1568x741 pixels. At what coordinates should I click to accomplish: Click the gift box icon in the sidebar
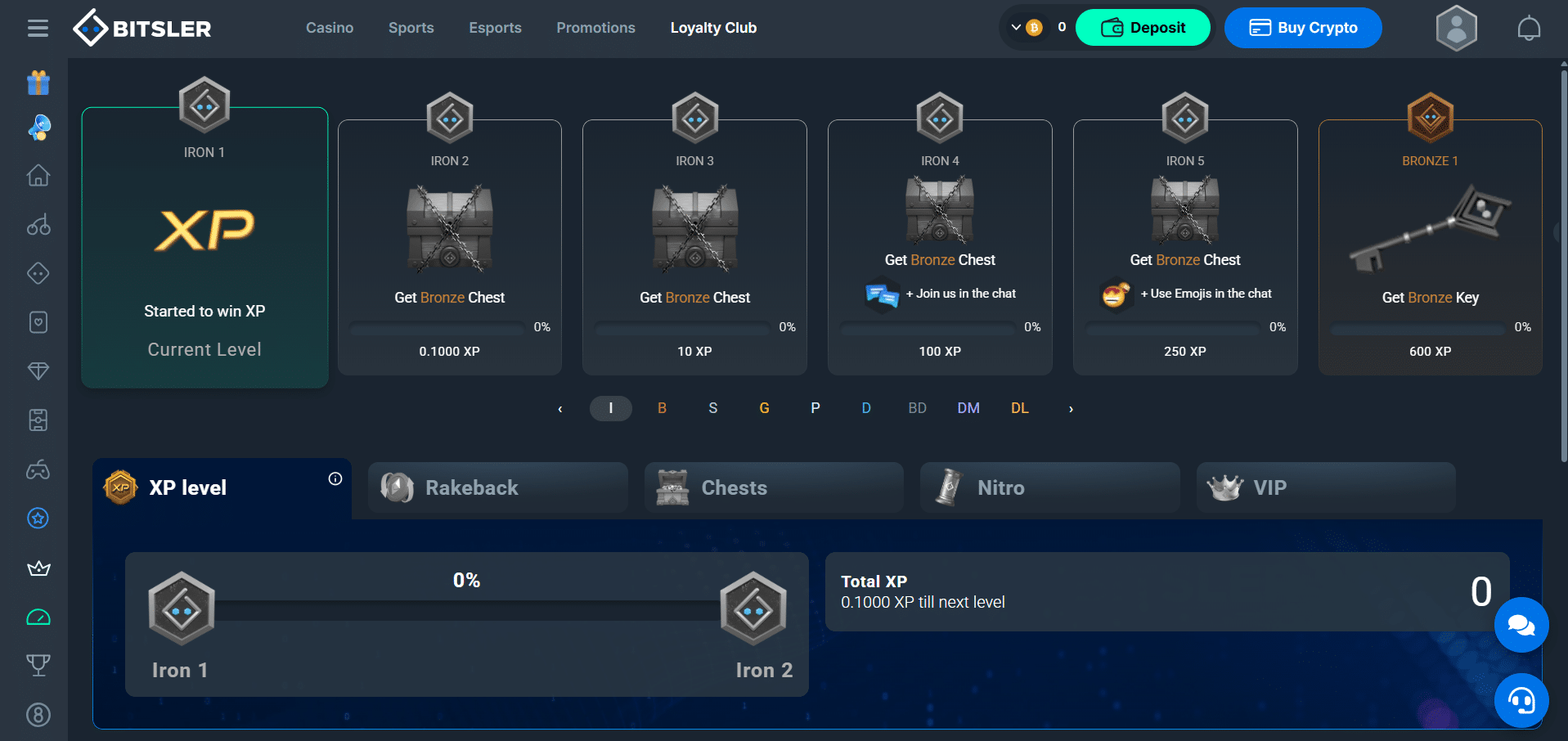coord(38,83)
